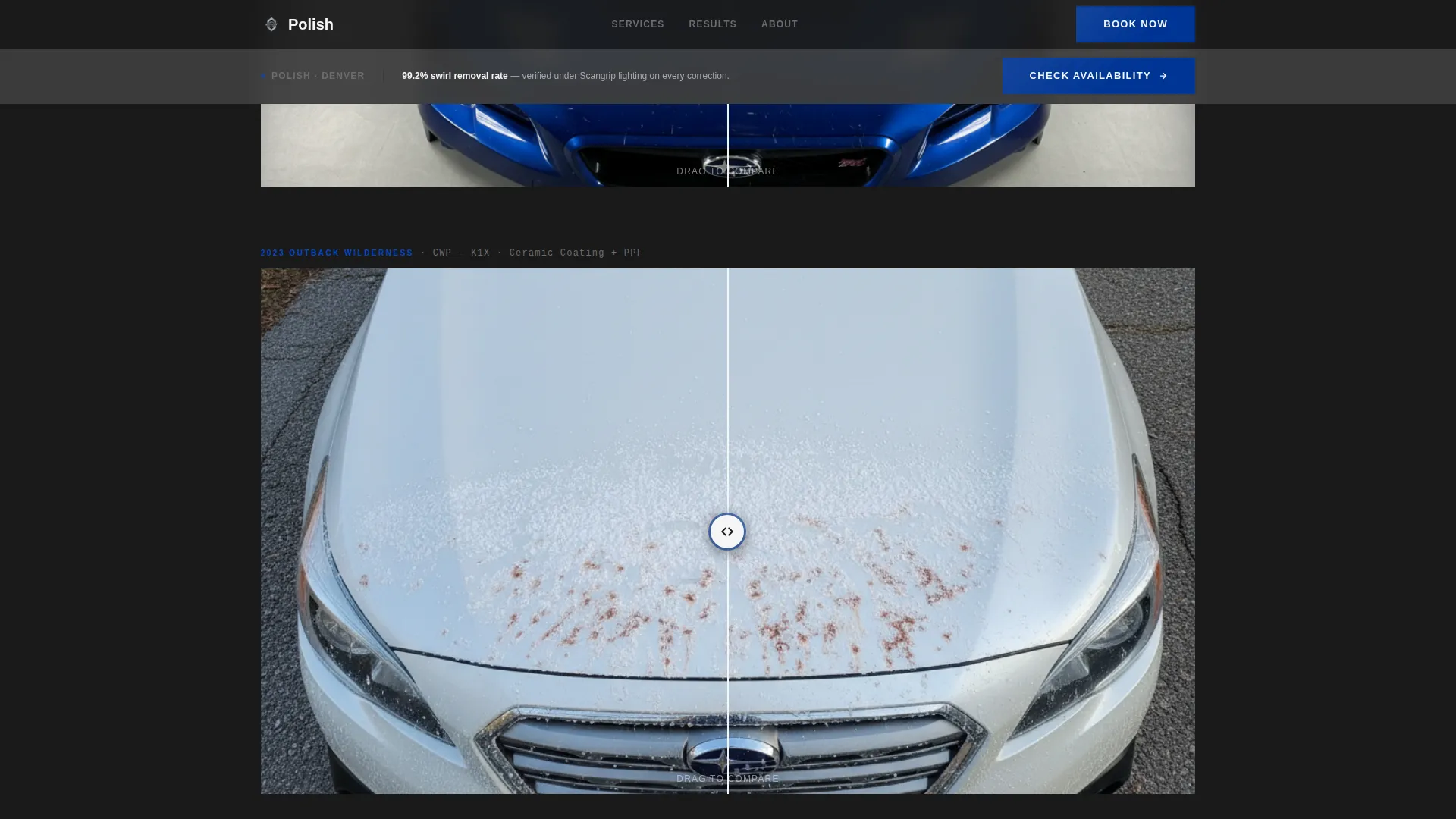
Task: Click the CWP — K1X caption text
Action: (461, 253)
